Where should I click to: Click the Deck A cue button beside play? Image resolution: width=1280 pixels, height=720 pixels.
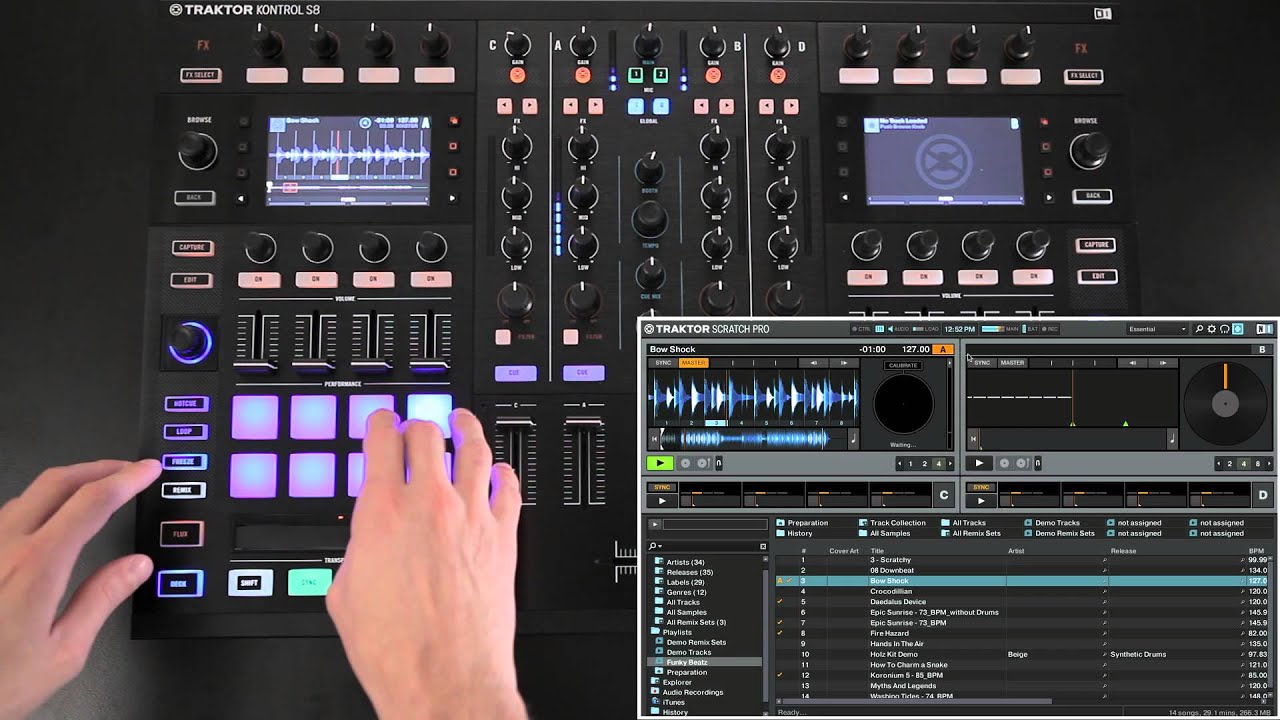(x=685, y=463)
